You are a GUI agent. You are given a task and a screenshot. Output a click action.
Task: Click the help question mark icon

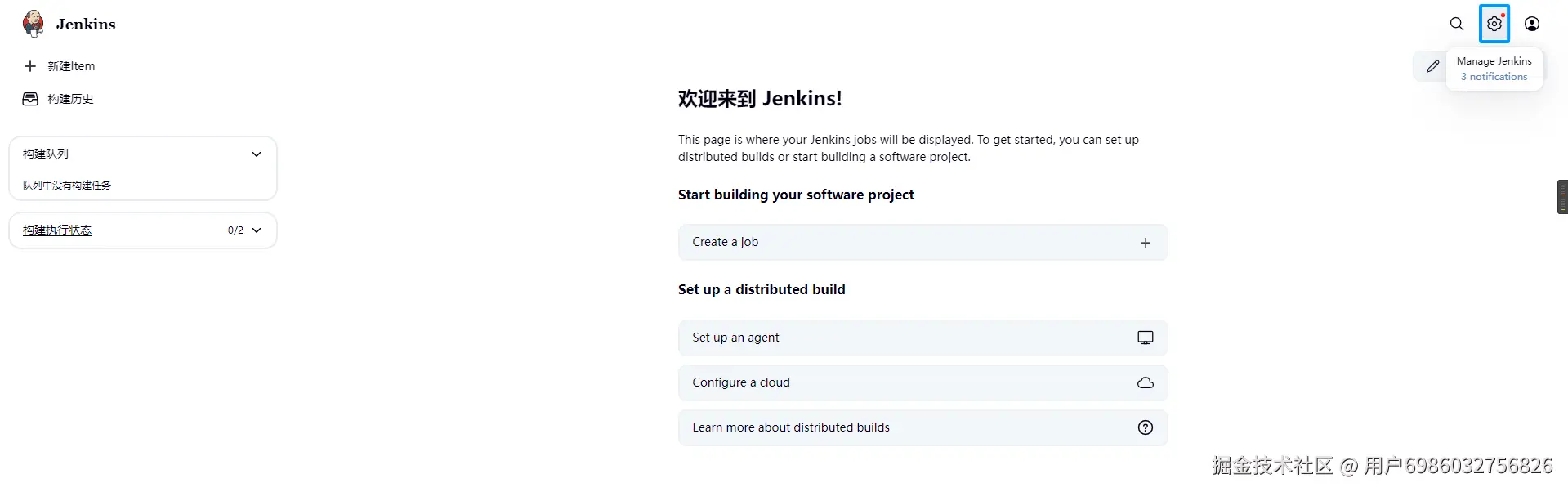pos(1146,427)
